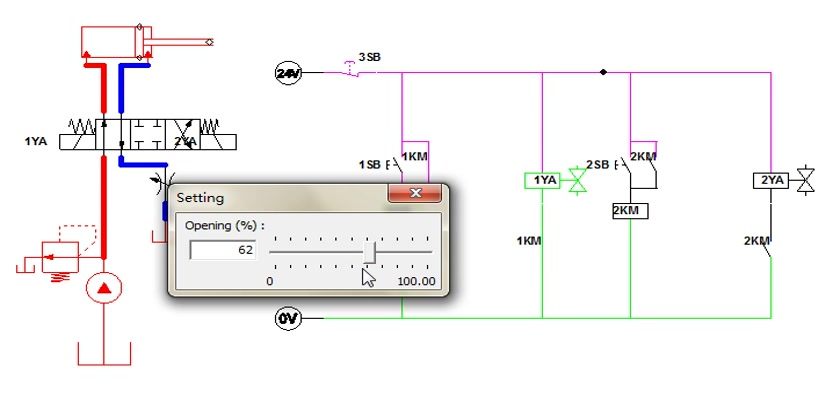Select the pressure relief valve symbol
The image size is (840, 400).
coord(60,257)
